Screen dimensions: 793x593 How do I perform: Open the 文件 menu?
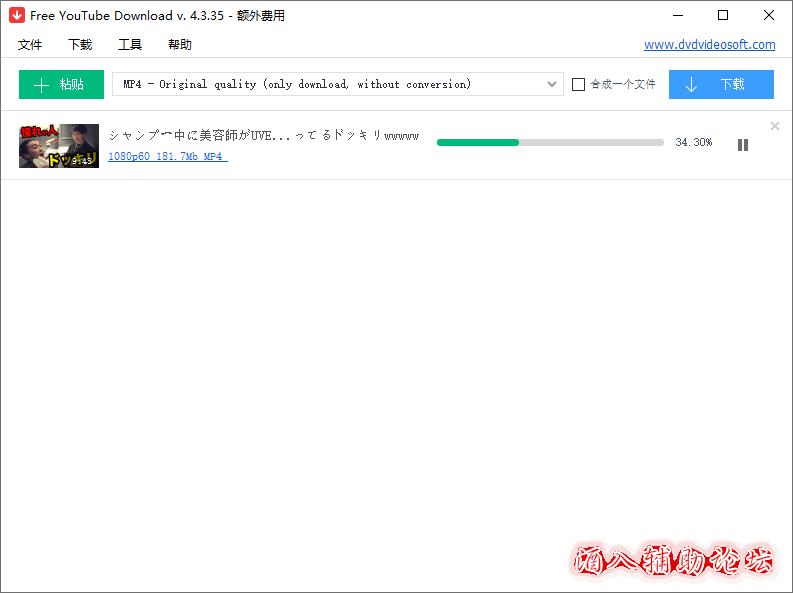pyautogui.click(x=30, y=45)
